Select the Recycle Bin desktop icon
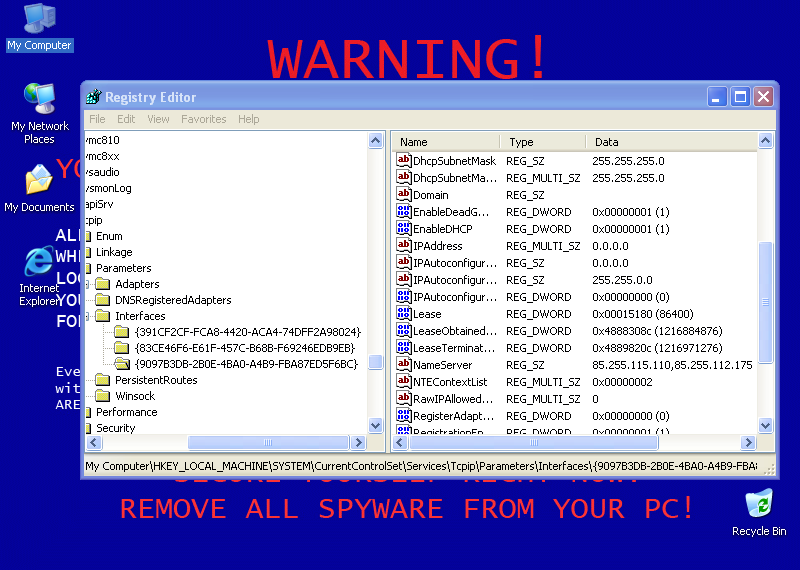Viewport: 800px width, 570px height. (x=759, y=512)
